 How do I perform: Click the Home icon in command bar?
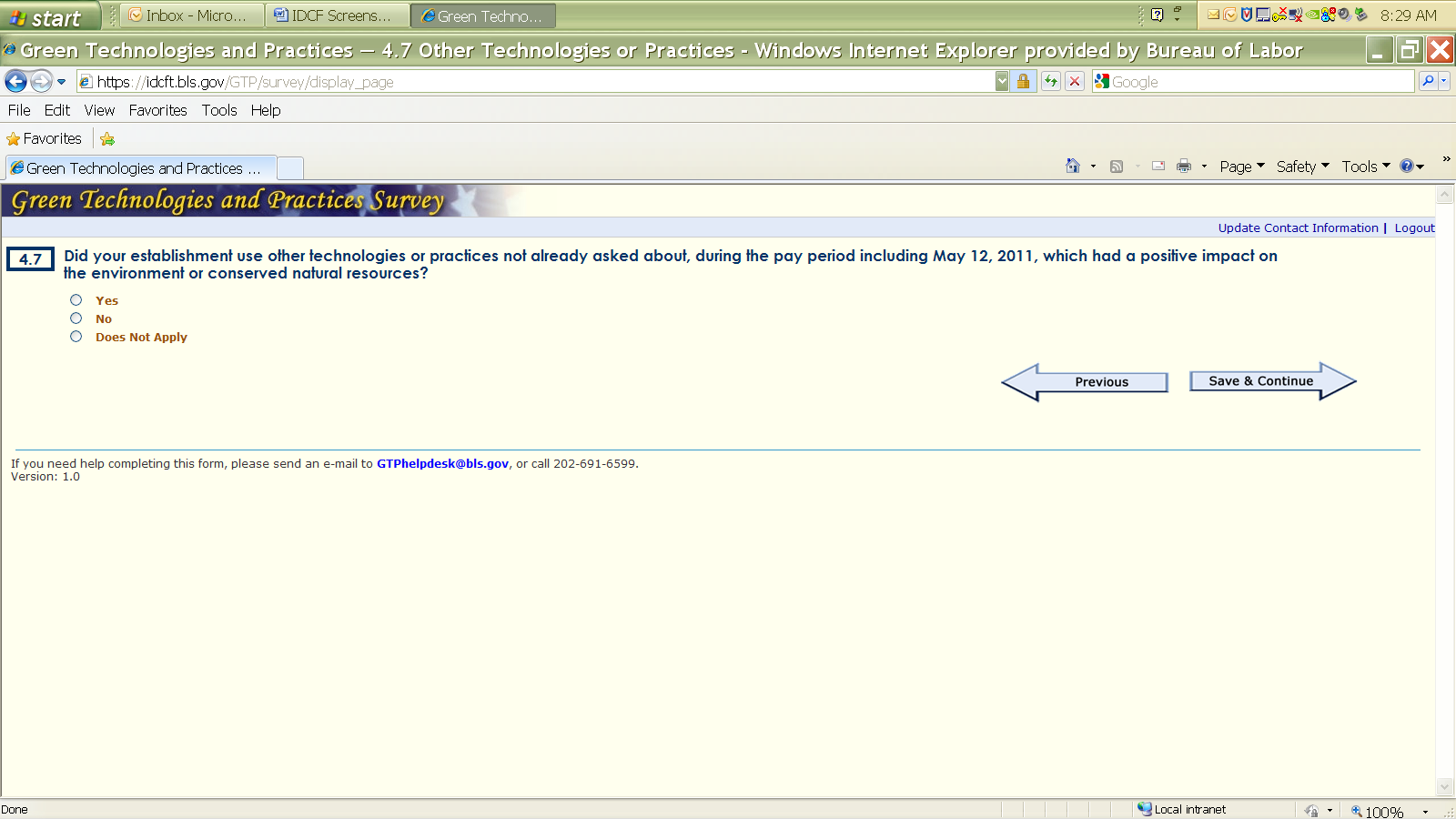1073,167
